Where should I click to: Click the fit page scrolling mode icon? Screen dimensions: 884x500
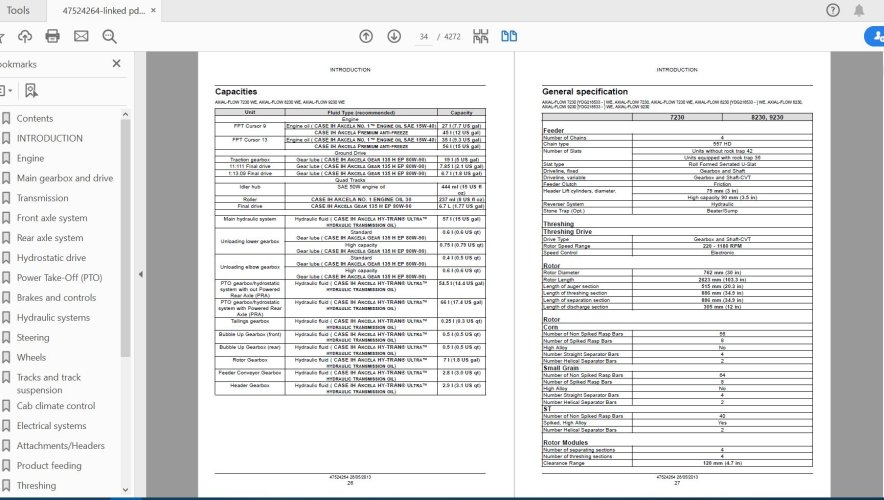(x=480, y=37)
